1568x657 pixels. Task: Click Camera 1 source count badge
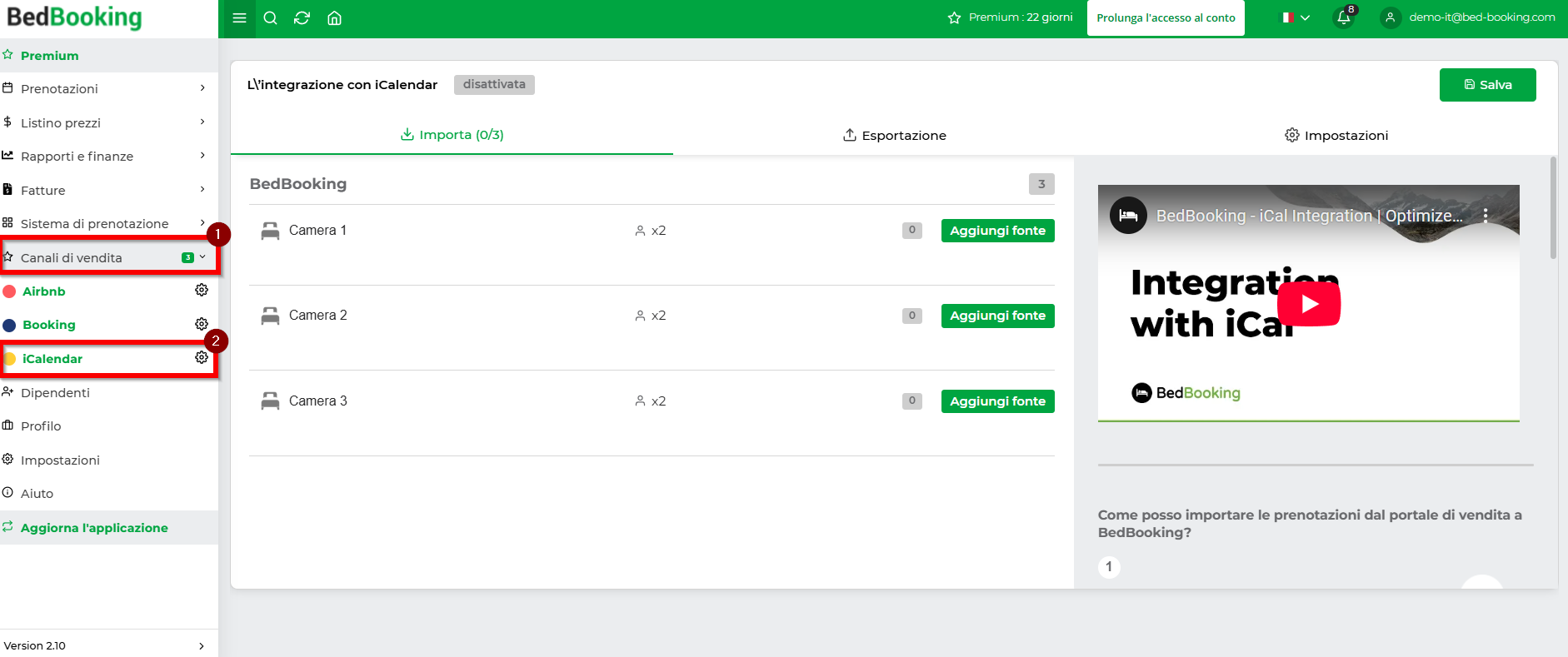point(912,230)
